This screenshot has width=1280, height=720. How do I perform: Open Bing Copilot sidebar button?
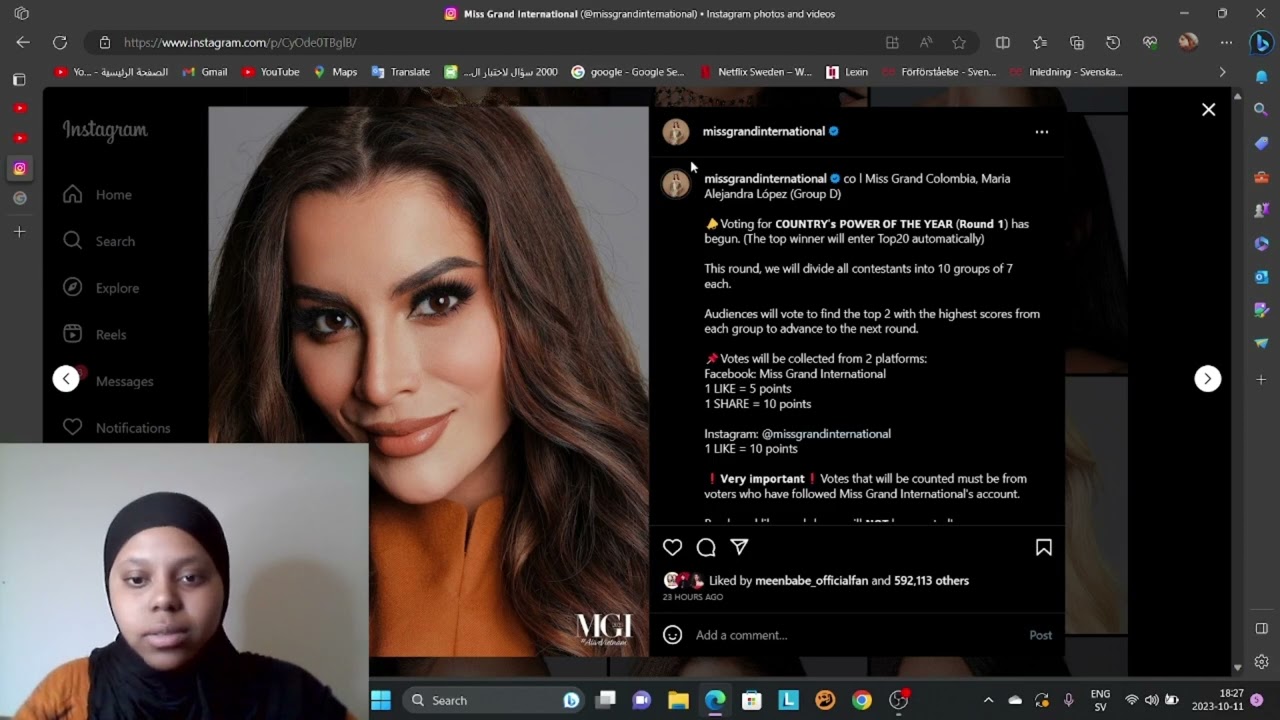point(1261,43)
